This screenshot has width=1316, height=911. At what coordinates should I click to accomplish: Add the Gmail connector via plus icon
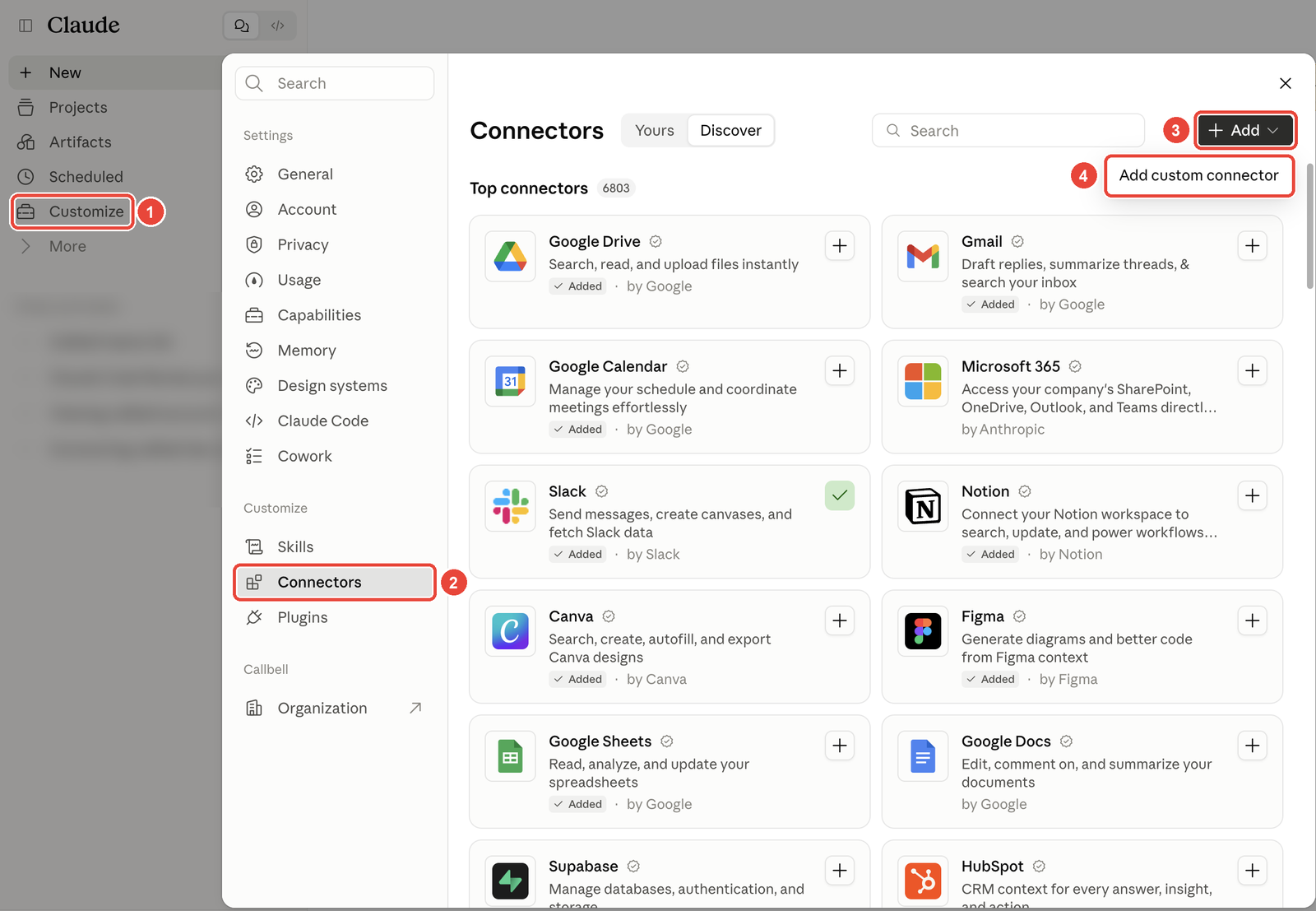tap(1253, 245)
